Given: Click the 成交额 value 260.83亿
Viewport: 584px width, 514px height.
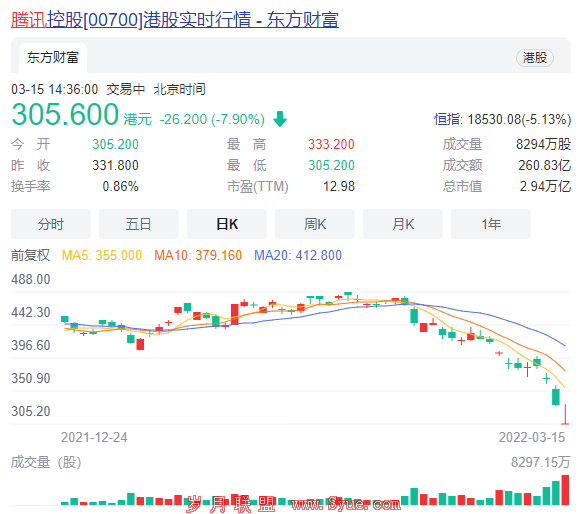Looking at the screenshot, I should tap(545, 165).
